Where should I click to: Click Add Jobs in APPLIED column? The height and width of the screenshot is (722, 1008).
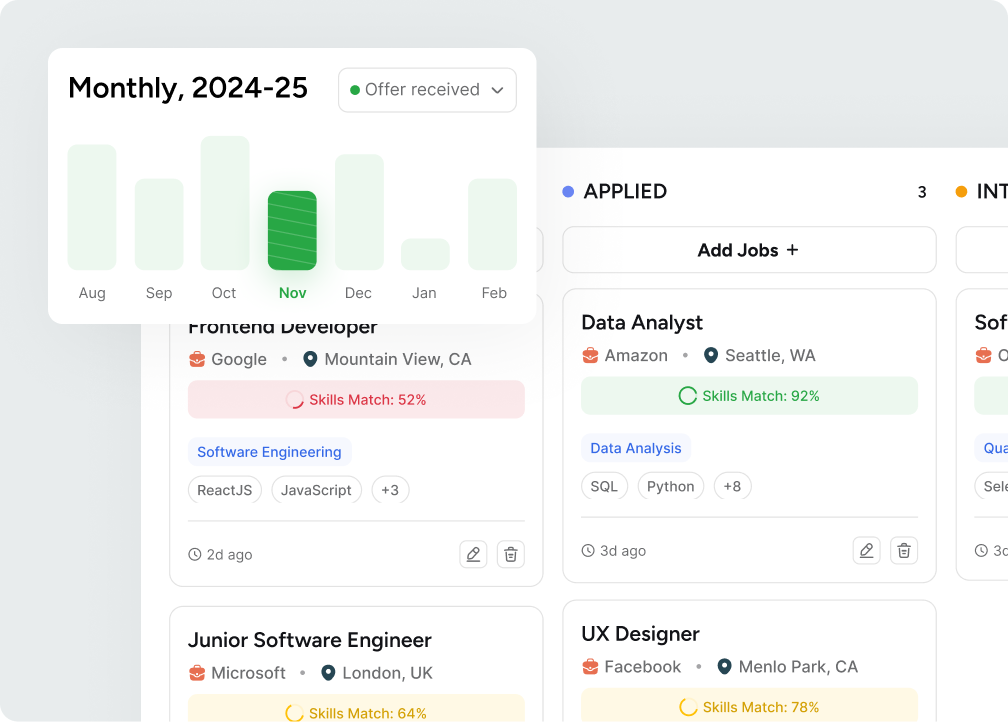(x=749, y=249)
